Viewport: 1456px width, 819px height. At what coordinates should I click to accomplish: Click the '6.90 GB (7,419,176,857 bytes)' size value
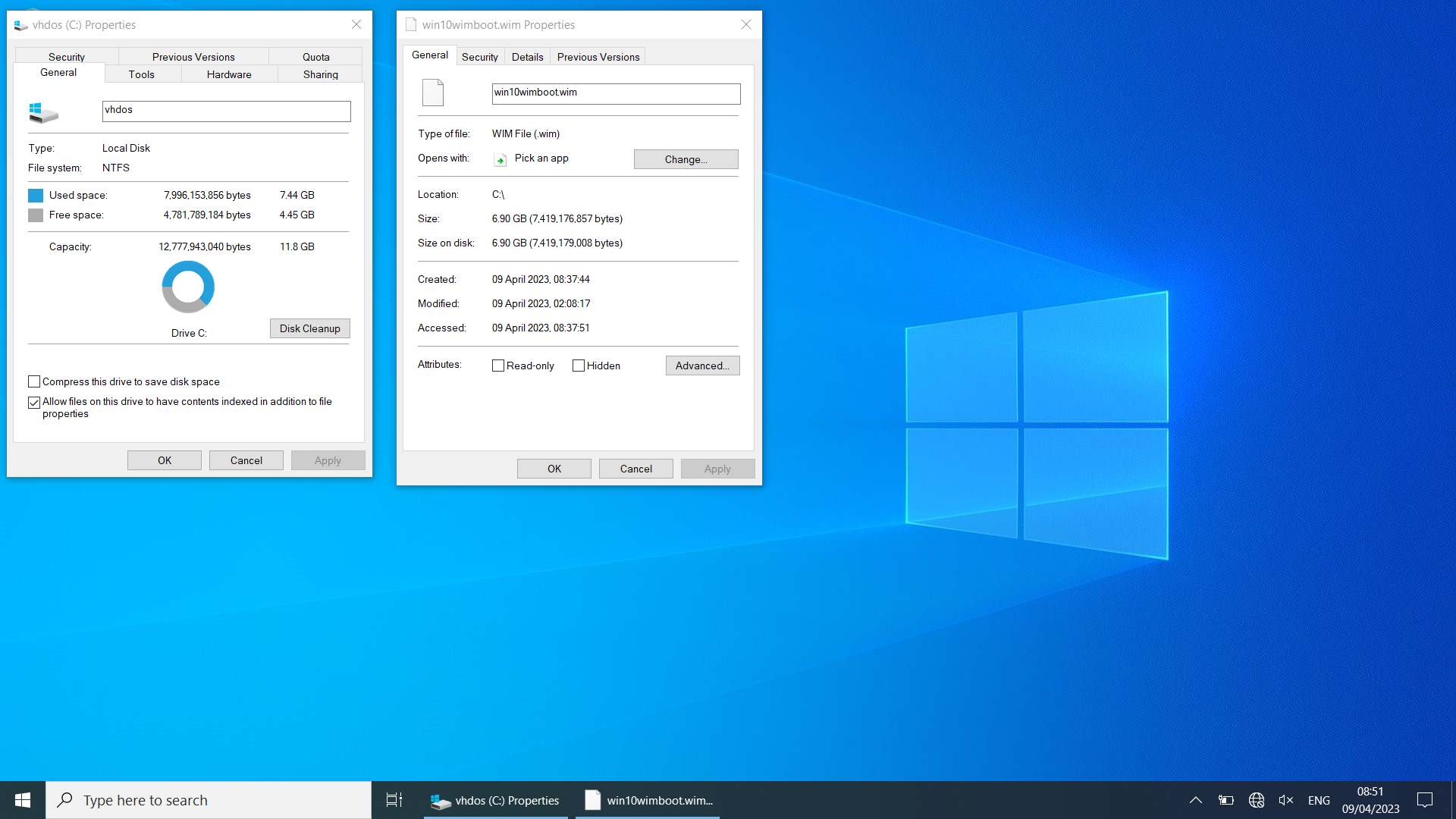[557, 218]
